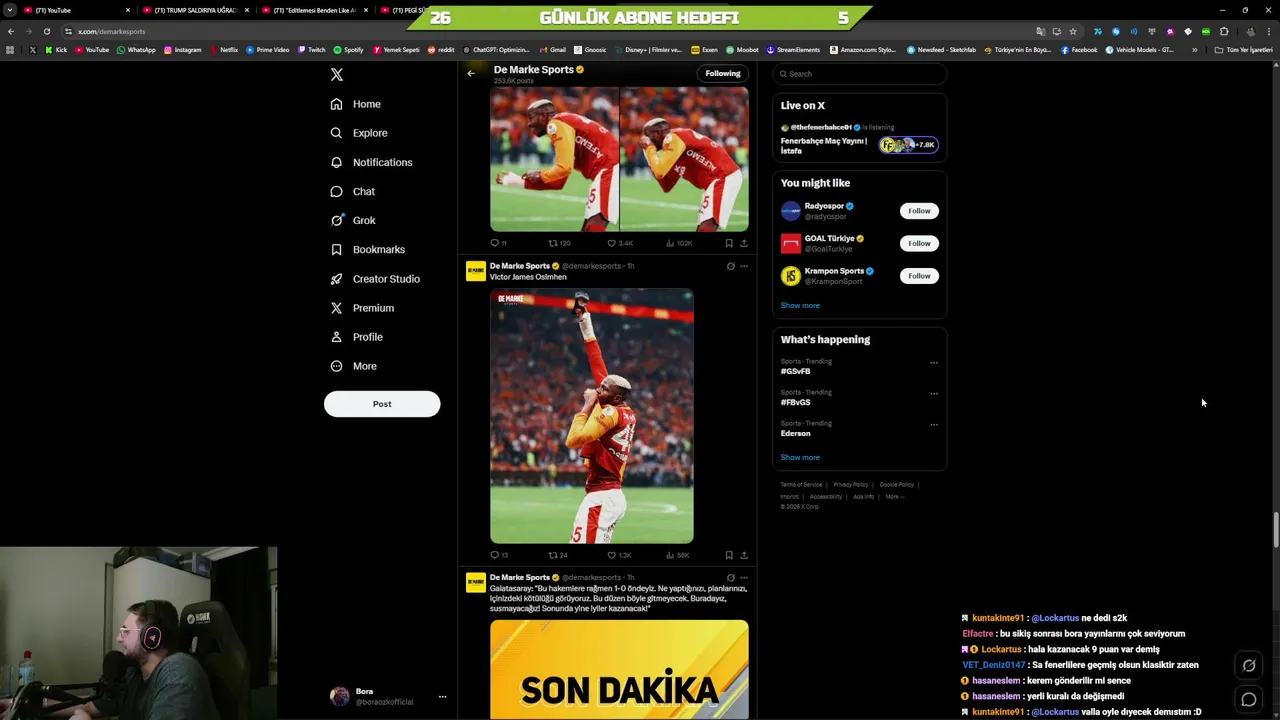Follow Krampon Sports
The height and width of the screenshot is (720, 1280).
(919, 276)
